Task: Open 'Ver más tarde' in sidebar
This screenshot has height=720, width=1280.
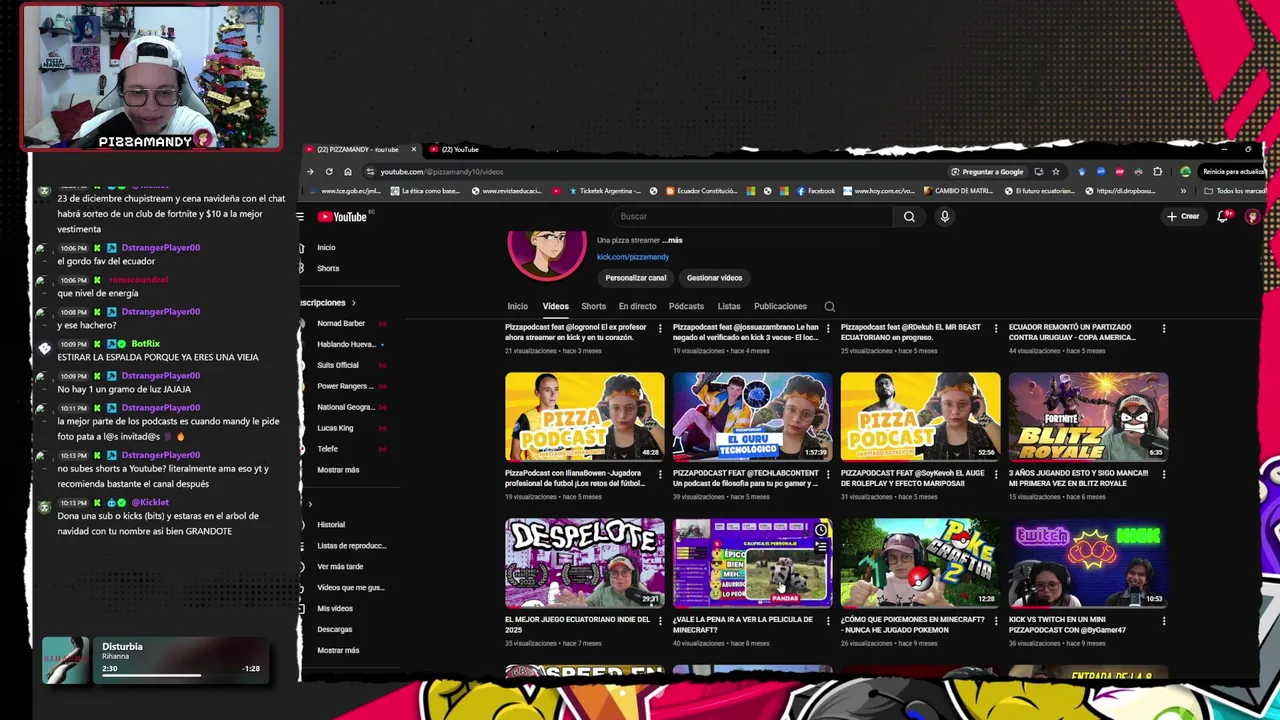Action: click(x=340, y=567)
